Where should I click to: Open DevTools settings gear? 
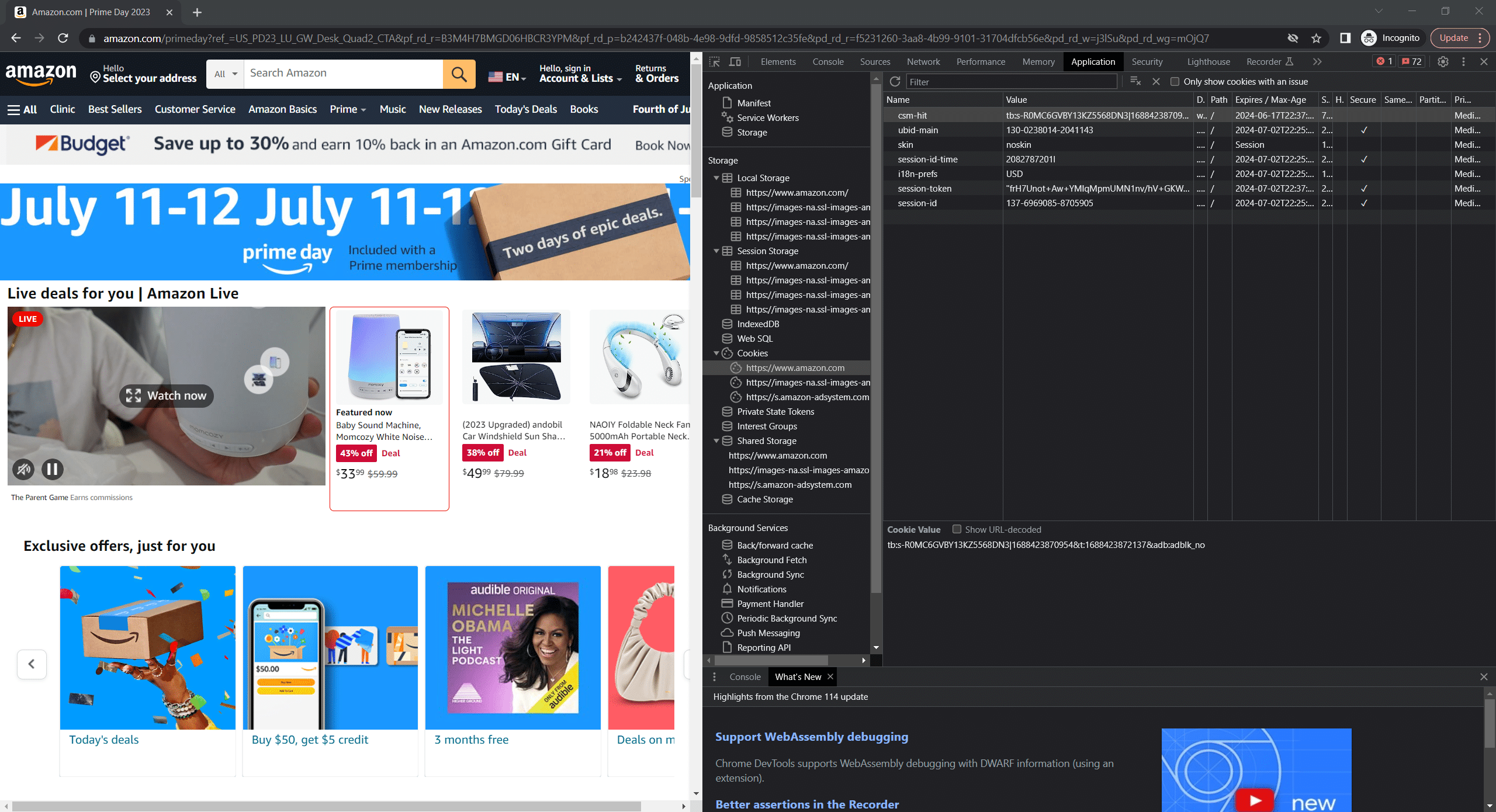[1443, 61]
